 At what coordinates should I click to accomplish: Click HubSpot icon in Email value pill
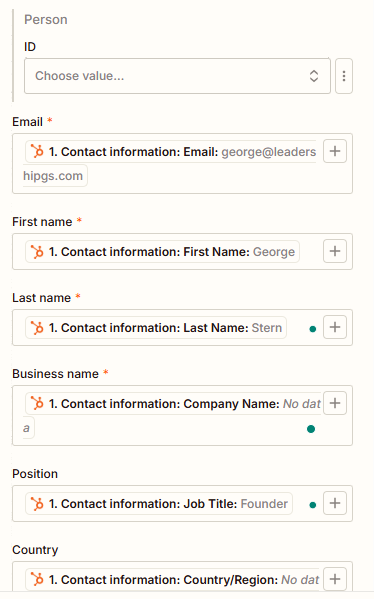[37, 152]
